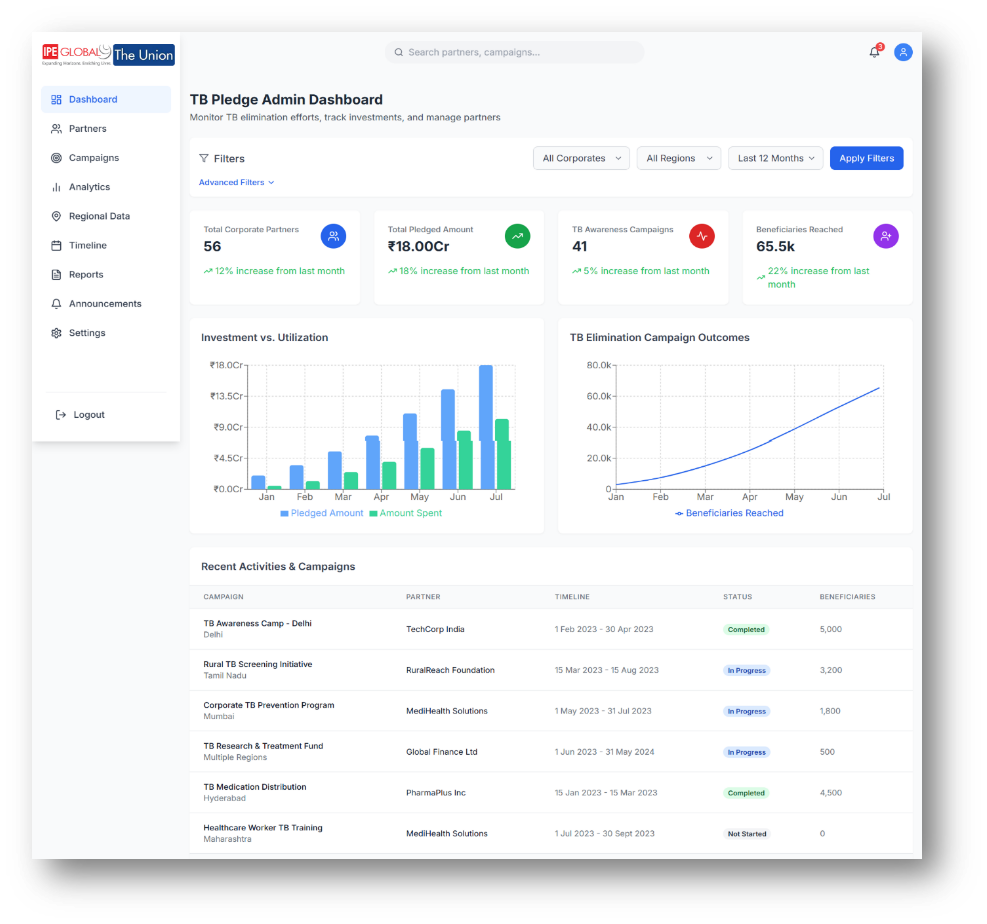Toggle Amount Spent legend in chart

[406, 513]
